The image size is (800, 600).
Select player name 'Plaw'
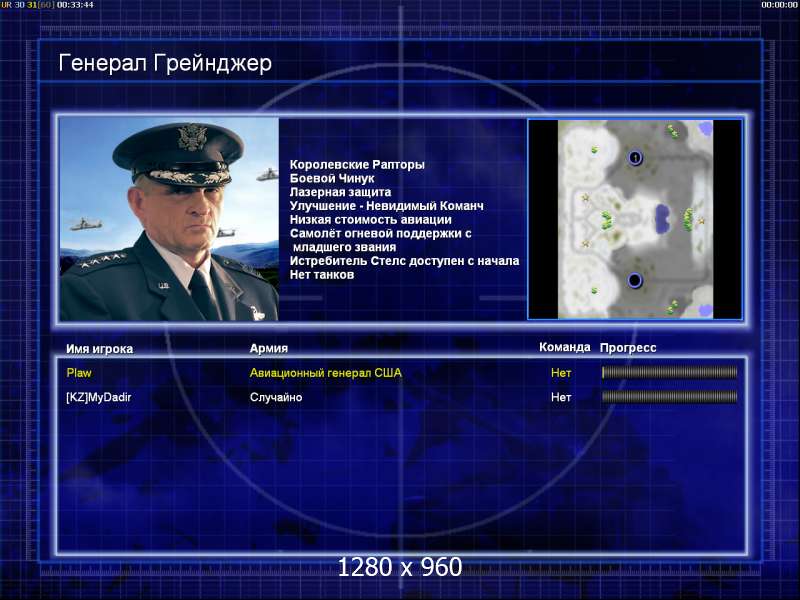pos(79,373)
